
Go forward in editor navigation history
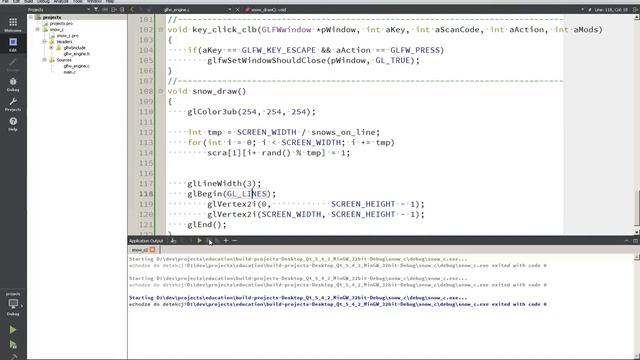point(141,9)
